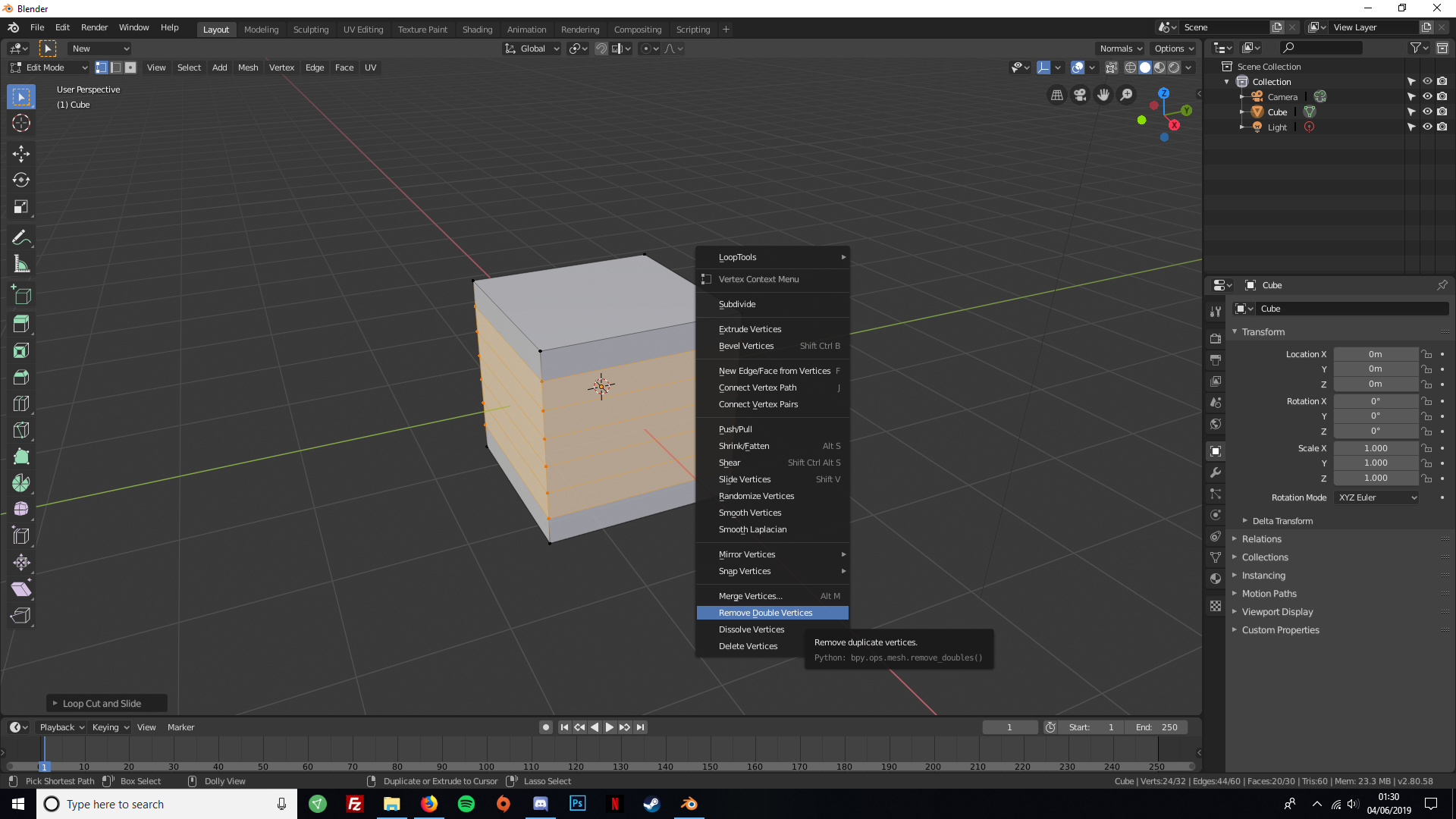This screenshot has height=819, width=1456.
Task: Expand the Collection in the outliner
Action: click(x=1226, y=81)
